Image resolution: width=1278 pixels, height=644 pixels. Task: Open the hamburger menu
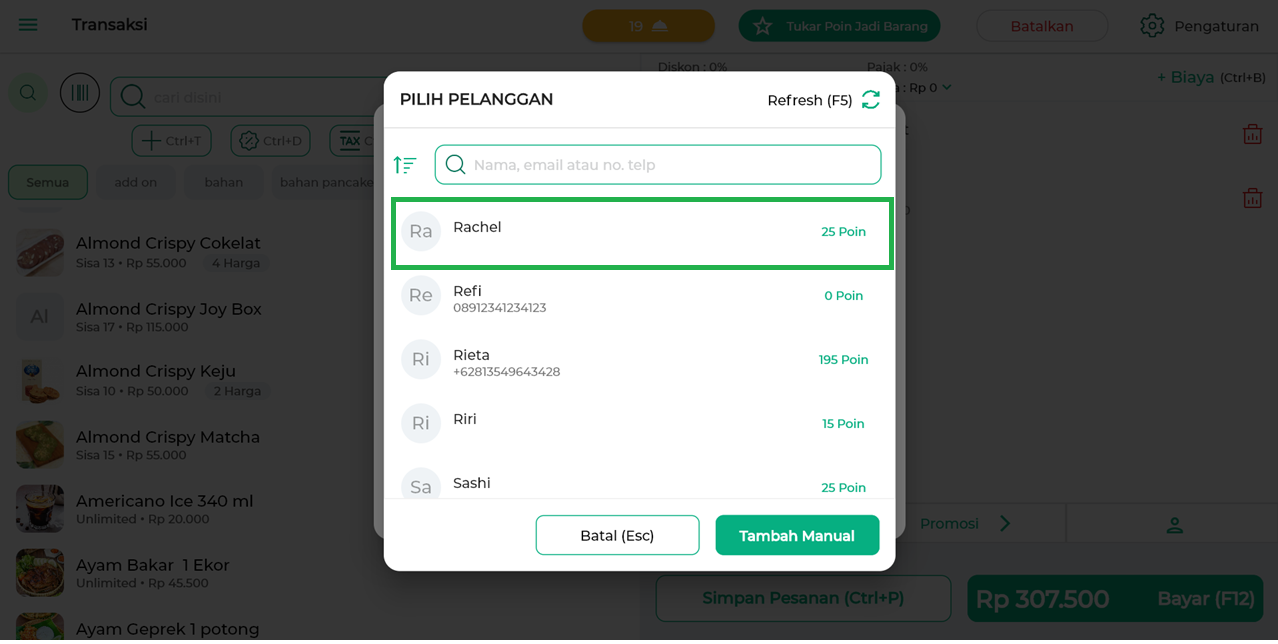28,25
